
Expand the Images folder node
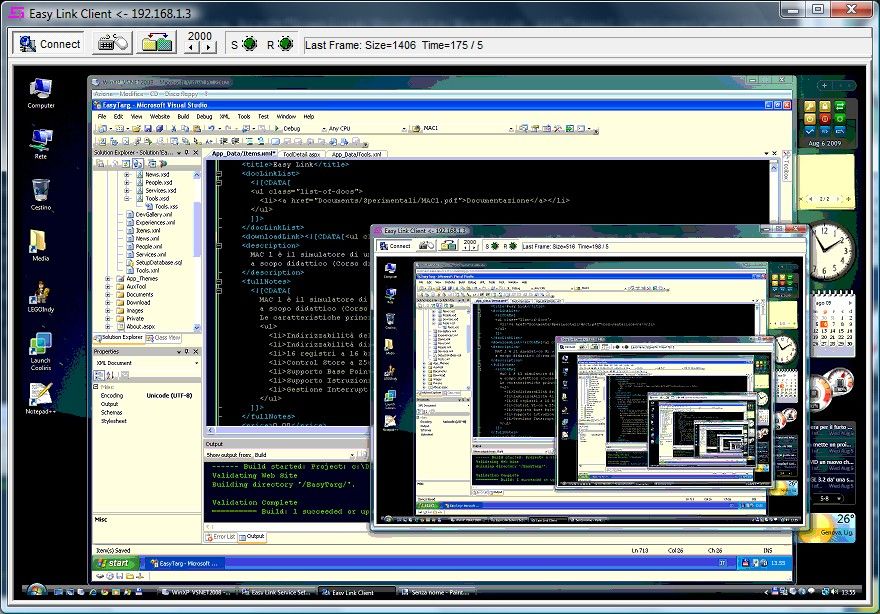108,310
